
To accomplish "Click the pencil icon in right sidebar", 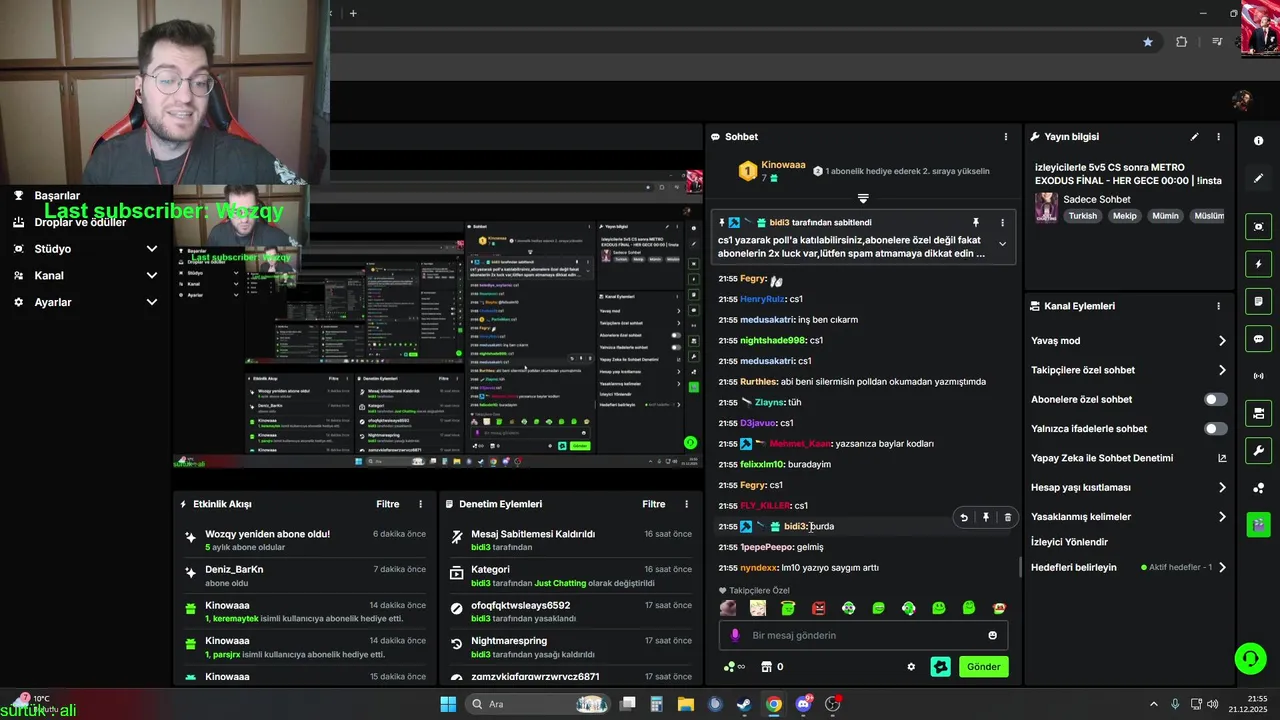I will coord(1258,178).
